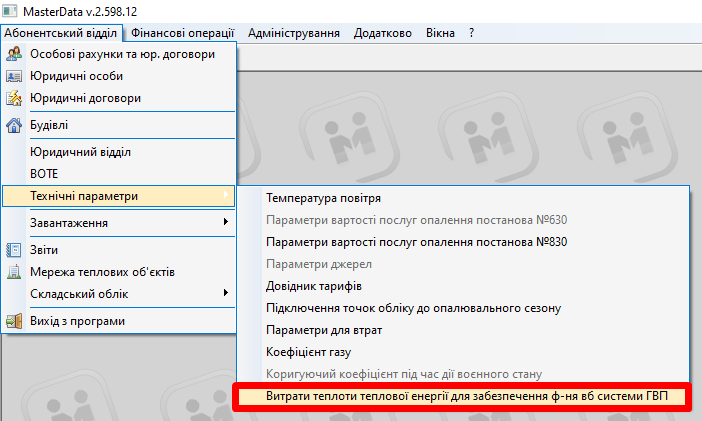
Task: Click the Звіти report icon
Action: (x=14, y=250)
